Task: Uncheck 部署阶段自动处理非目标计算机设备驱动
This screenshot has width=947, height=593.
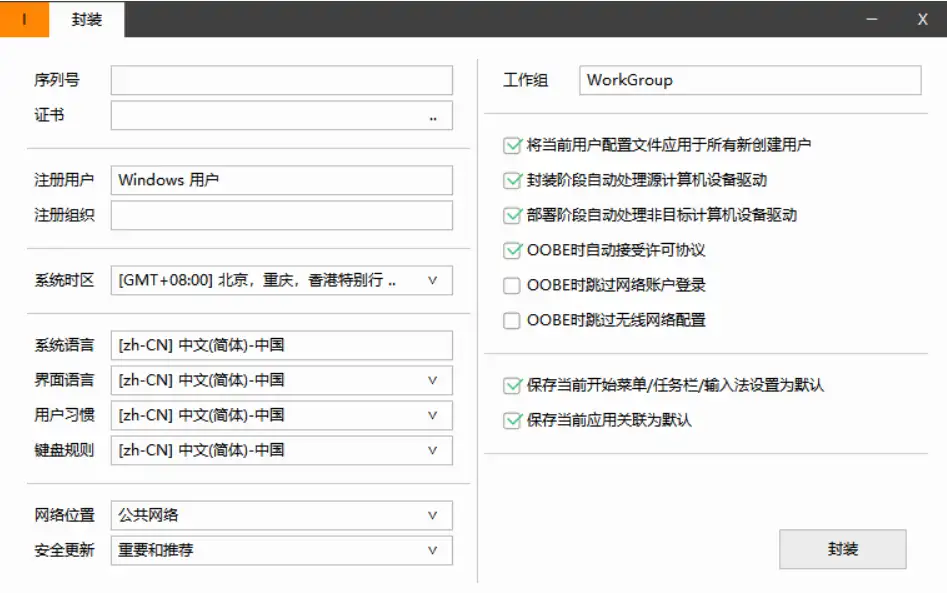Action: [512, 216]
